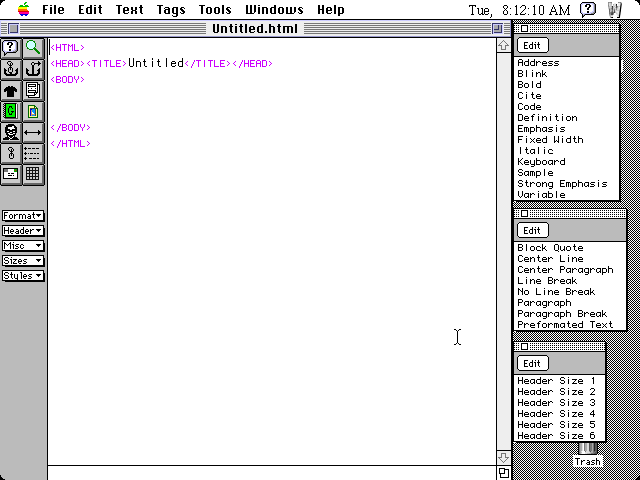The image size is (640, 480).
Task: Click Edit button above Address list
Action: pyautogui.click(x=532, y=46)
